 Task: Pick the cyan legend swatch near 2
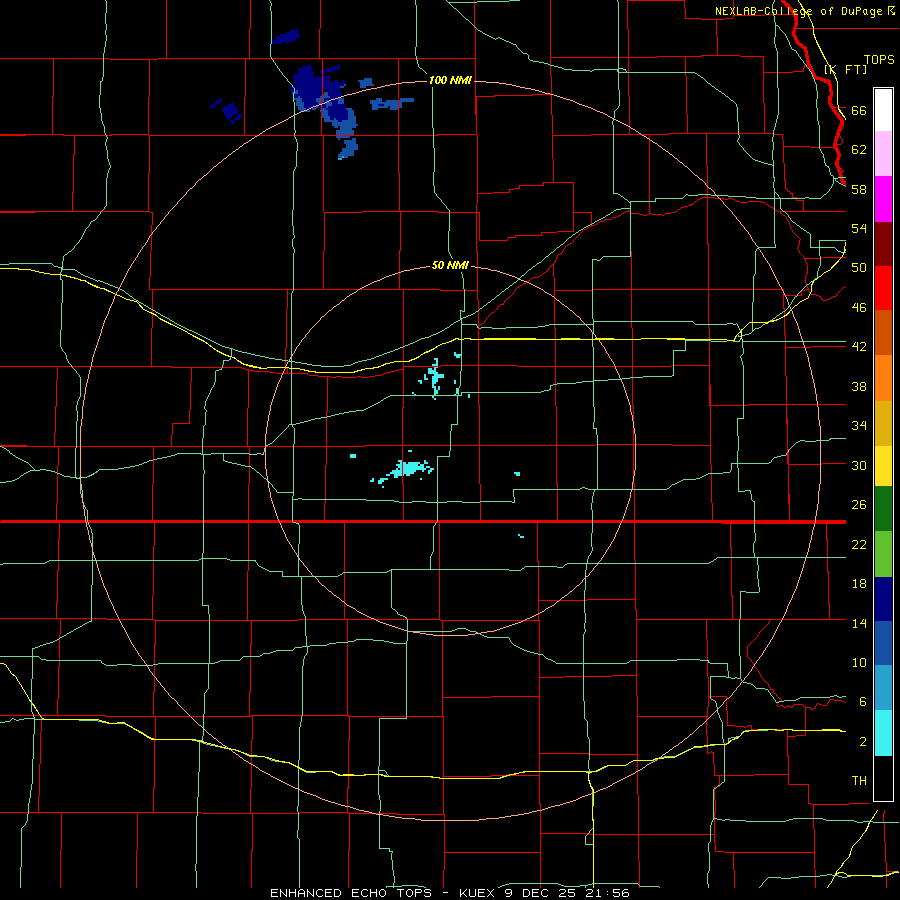(x=883, y=733)
